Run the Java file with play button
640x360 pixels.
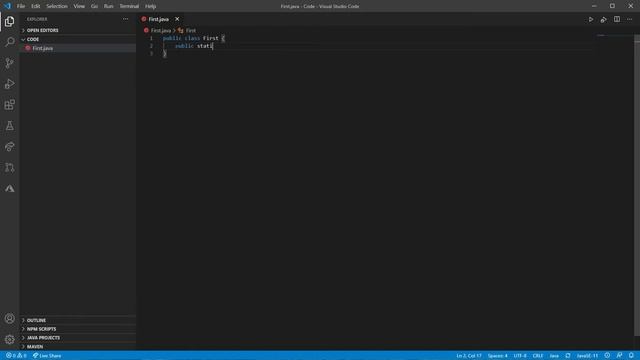pyautogui.click(x=591, y=19)
